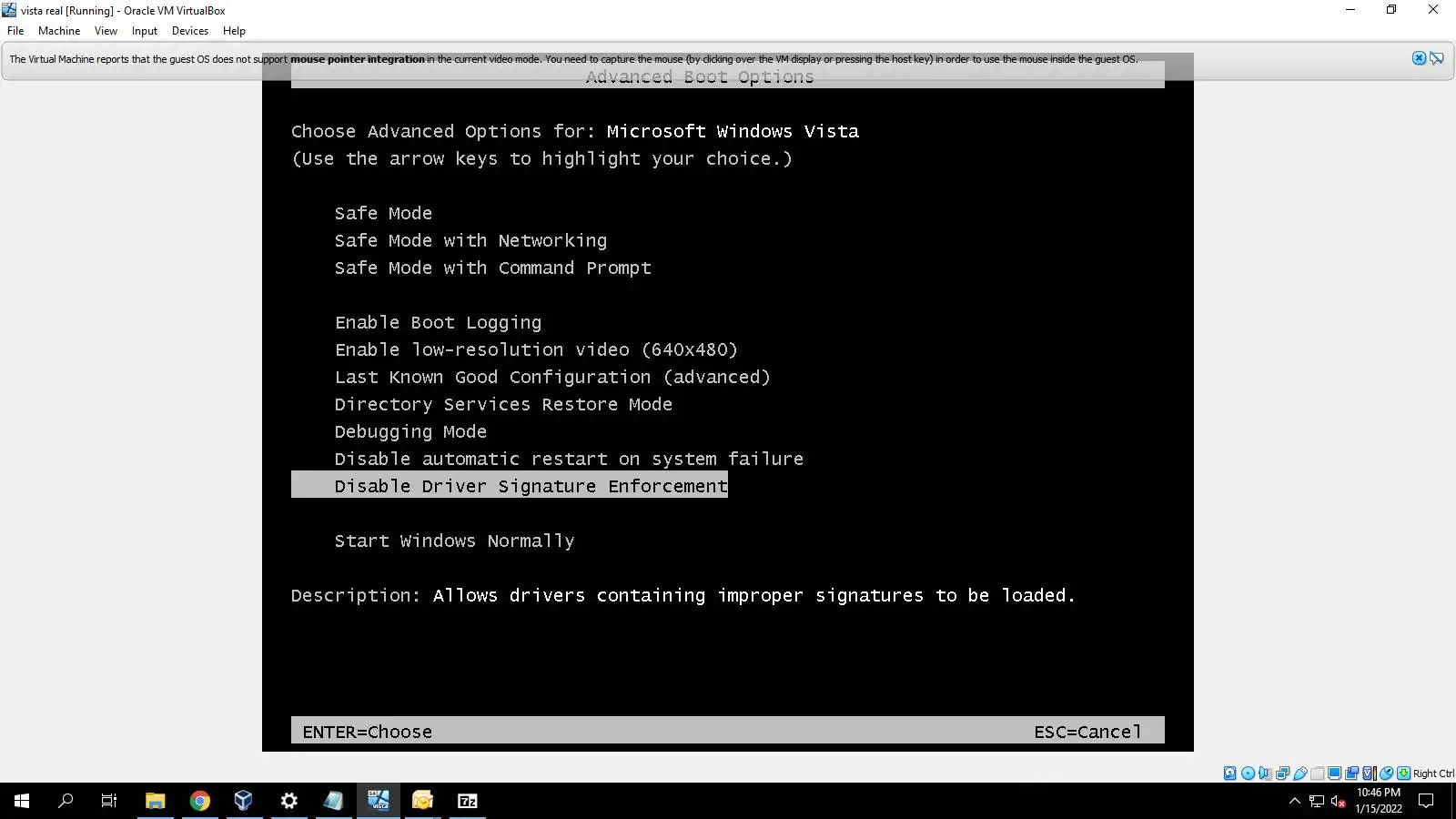Open 7-Zip from the taskbar
This screenshot has height=819, width=1456.
468,801
